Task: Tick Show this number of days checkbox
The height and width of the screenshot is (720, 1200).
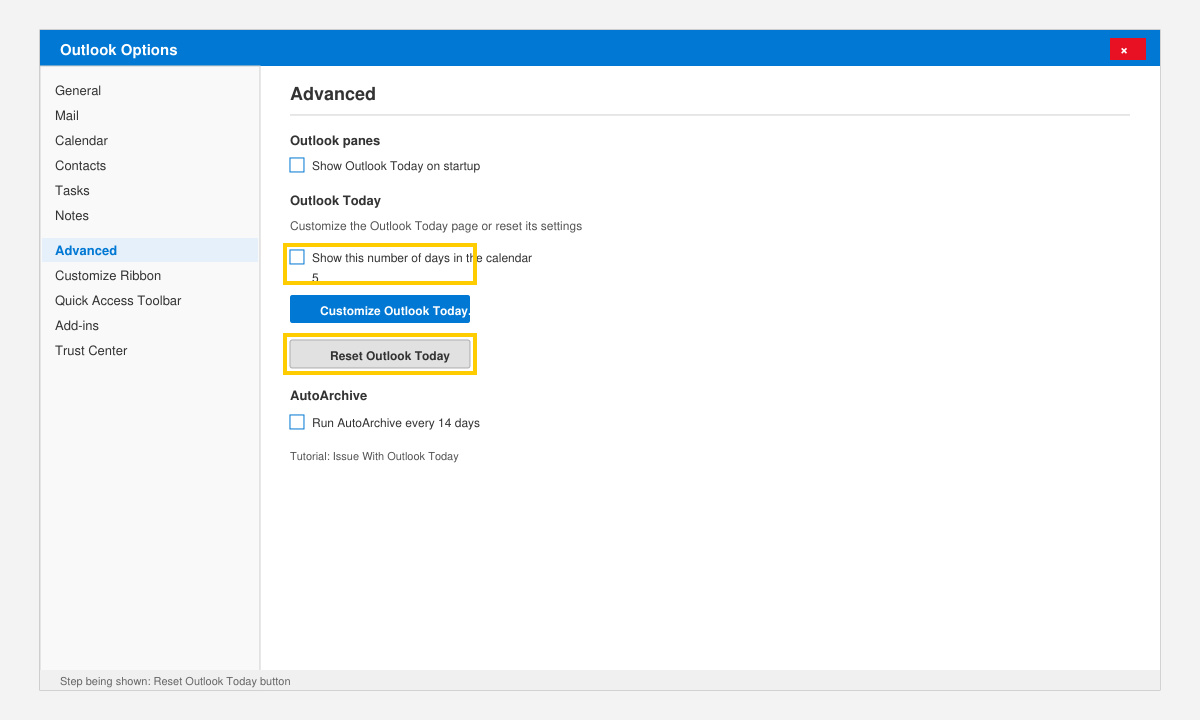Action: (x=297, y=257)
